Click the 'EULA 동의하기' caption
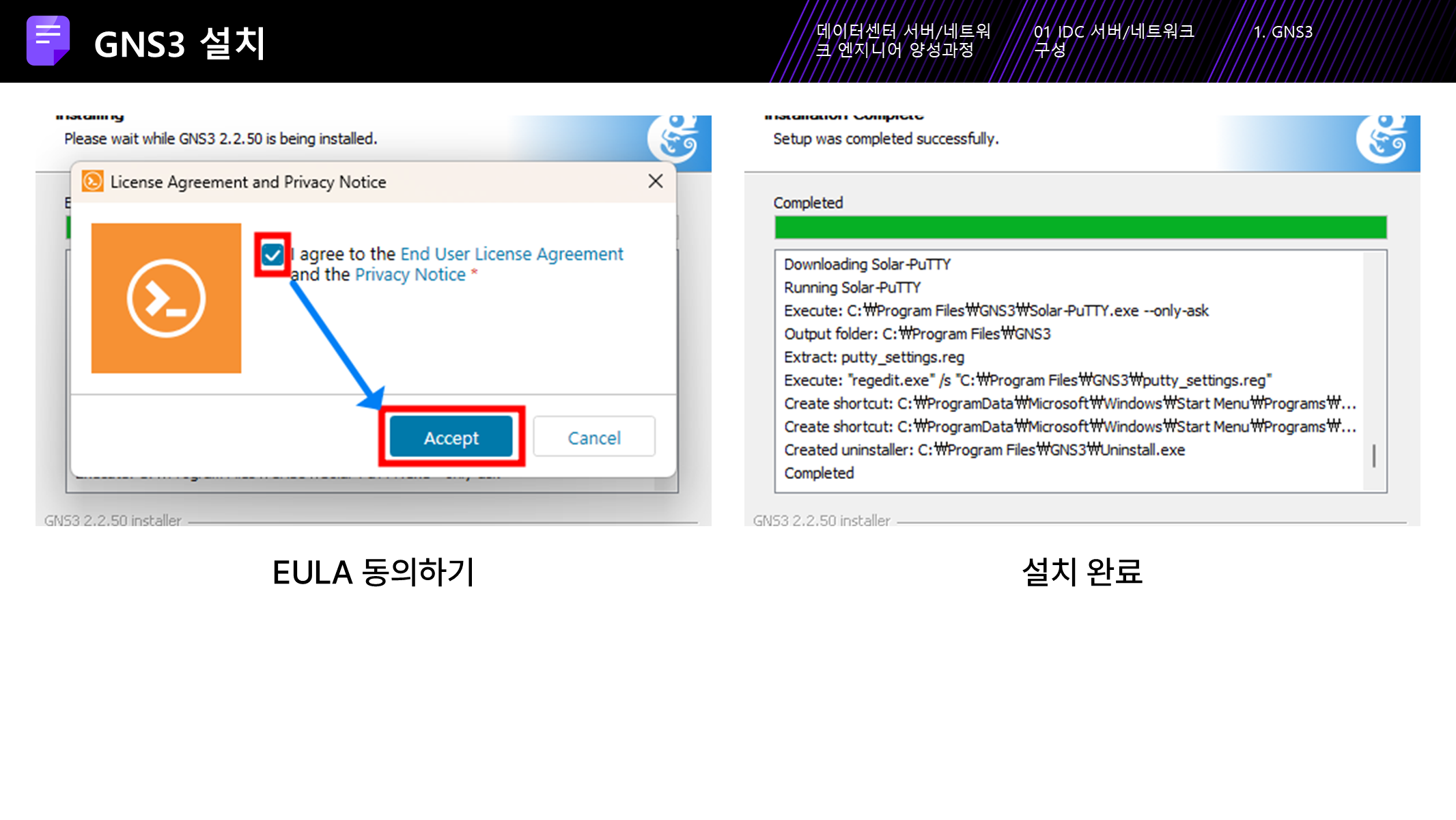This screenshot has height=820, width=1456. pyautogui.click(x=373, y=572)
